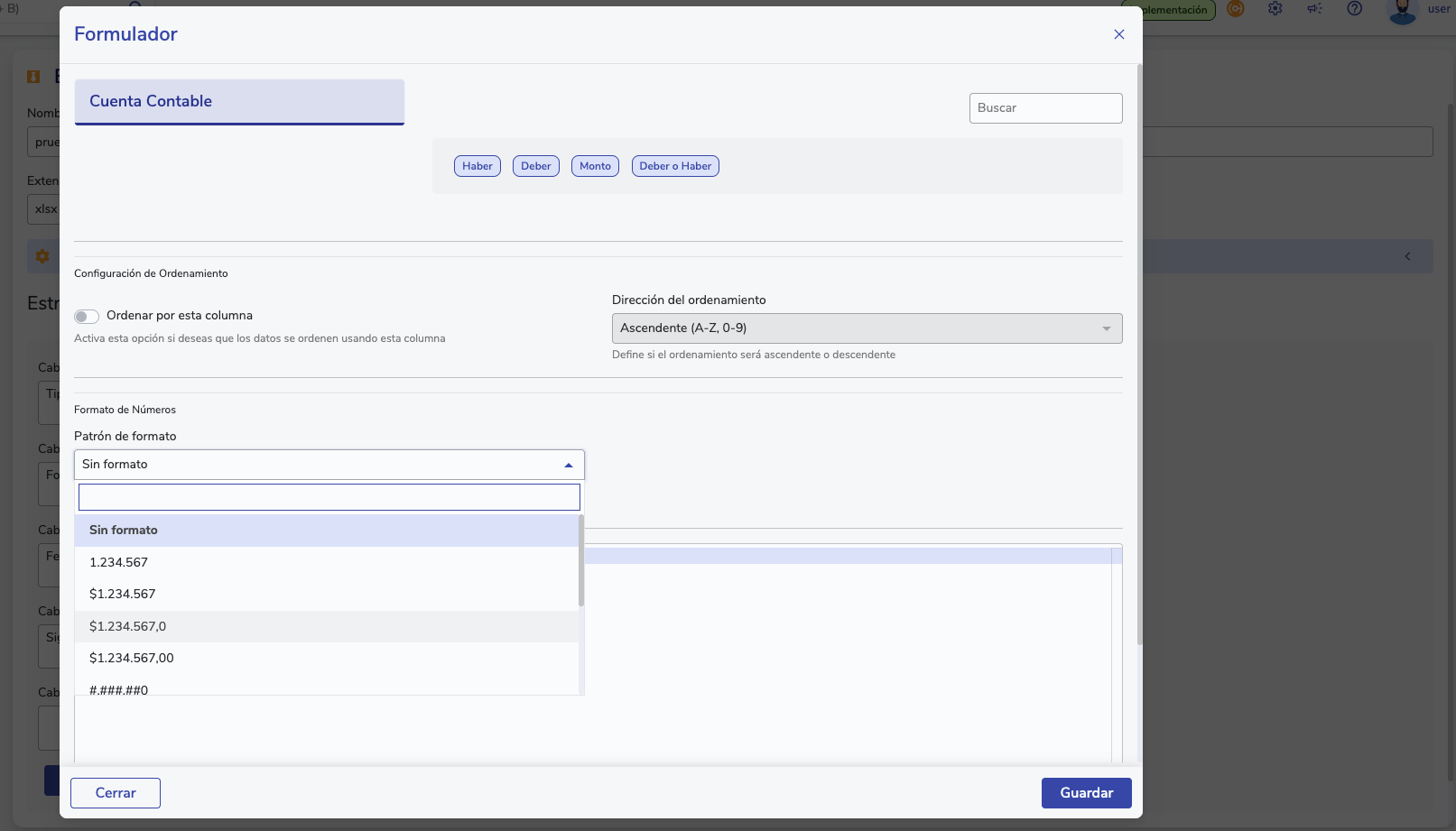This screenshot has height=831, width=1456.
Task: Enable "Ordenar por esta columna" switch
Action: [87, 316]
